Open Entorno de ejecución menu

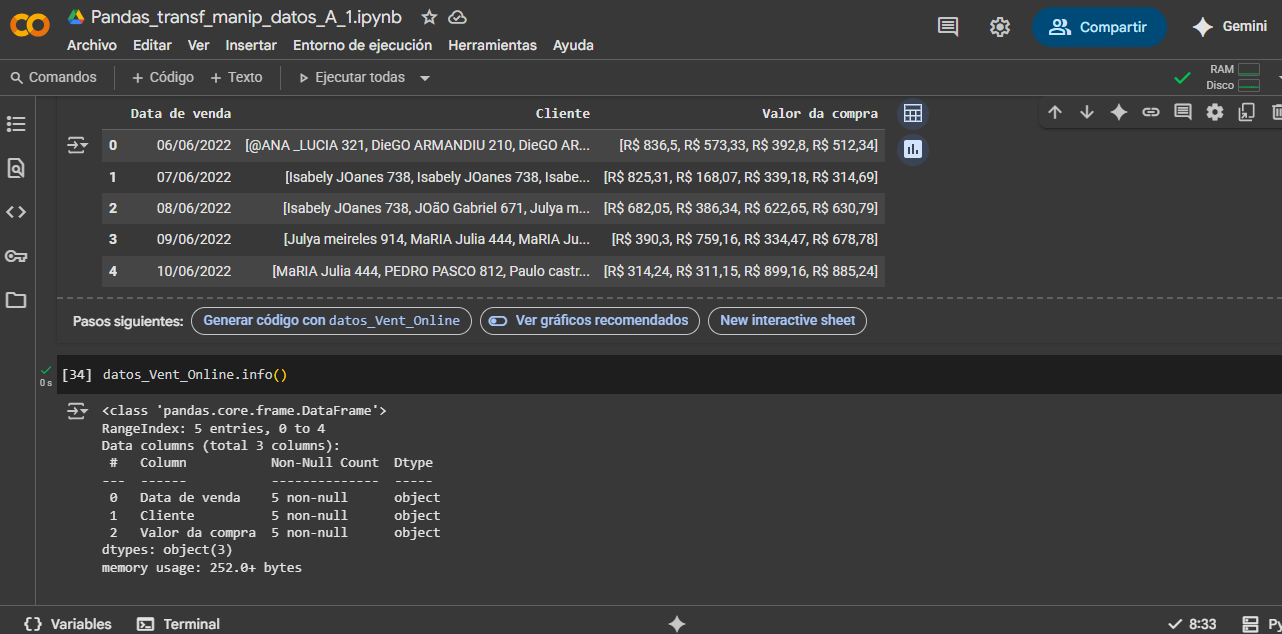pyautogui.click(x=362, y=45)
